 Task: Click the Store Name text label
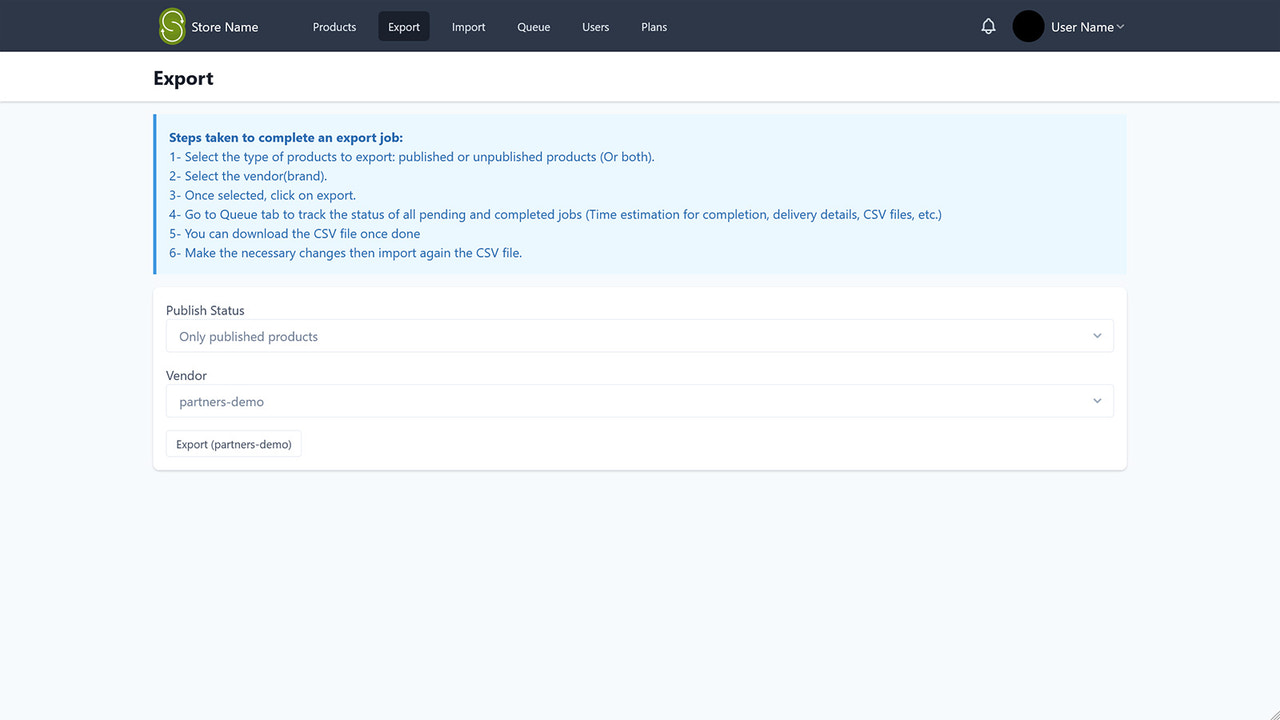(x=224, y=27)
